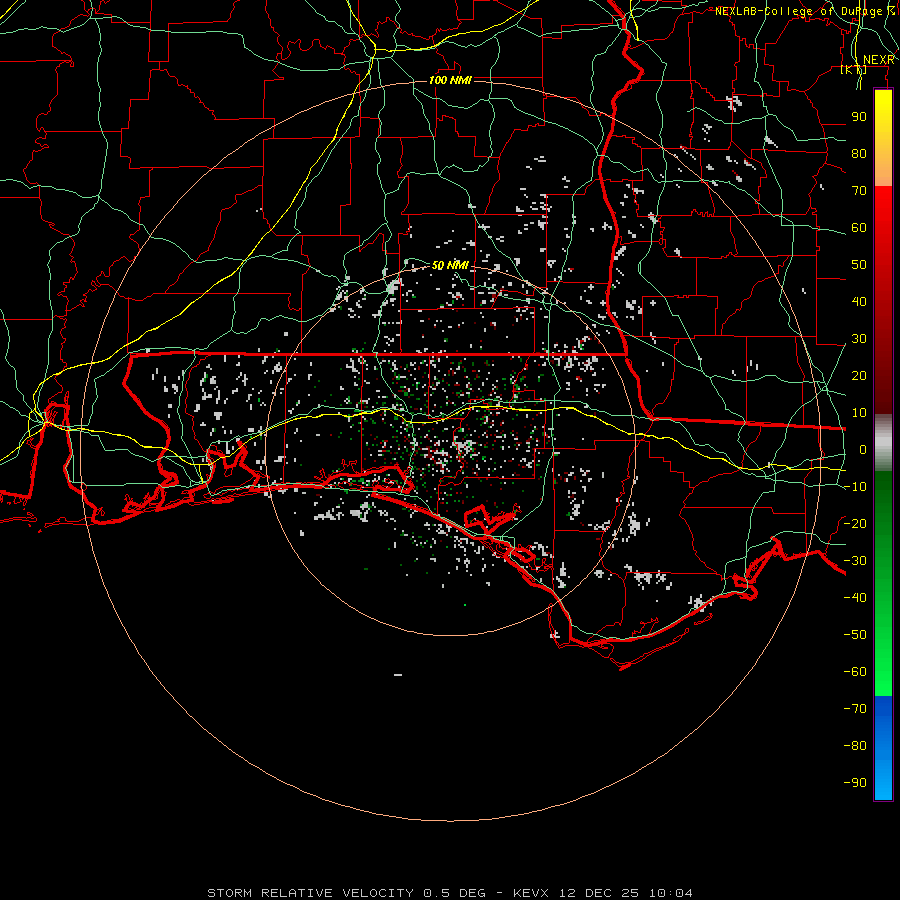Click the -60 label on the velocity scale
This screenshot has height=900, width=900.
click(x=855, y=672)
